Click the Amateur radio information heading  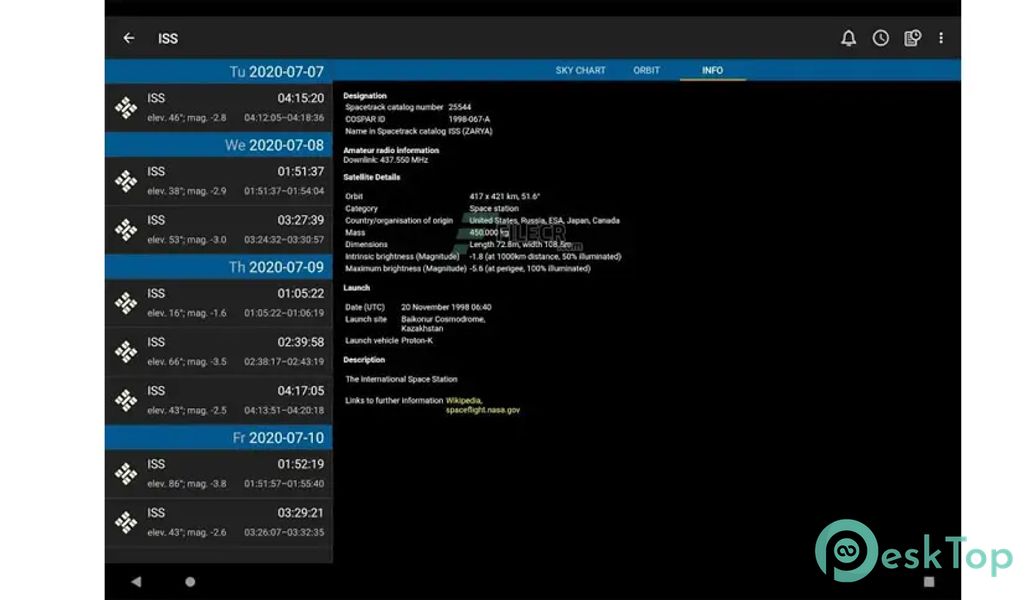click(391, 150)
